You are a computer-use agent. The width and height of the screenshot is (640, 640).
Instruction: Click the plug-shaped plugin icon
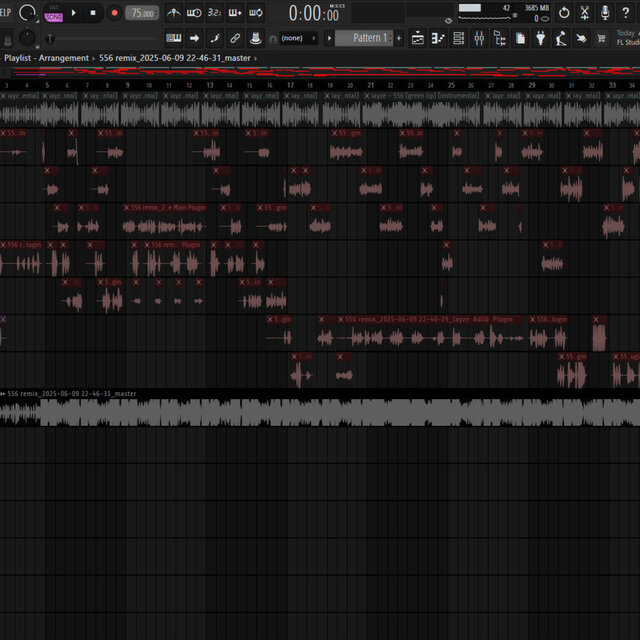click(x=540, y=38)
